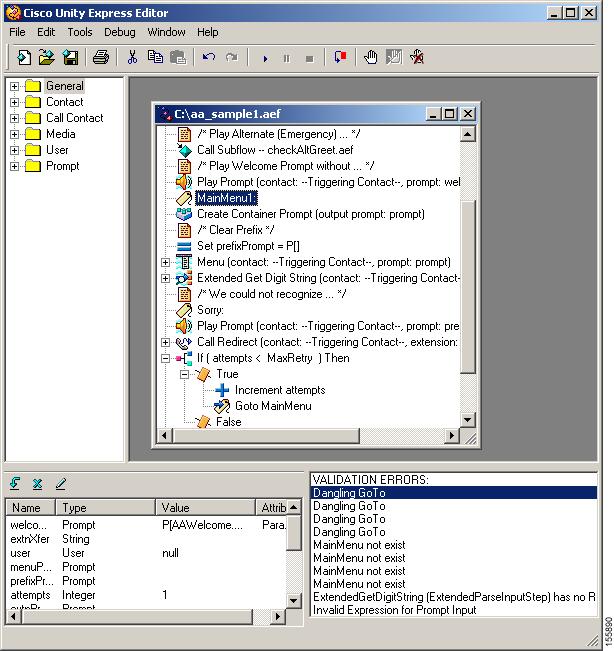Click the Increment attempts plus icon
Image resolution: width=614 pixels, height=651 pixels.
pyautogui.click(x=222, y=390)
